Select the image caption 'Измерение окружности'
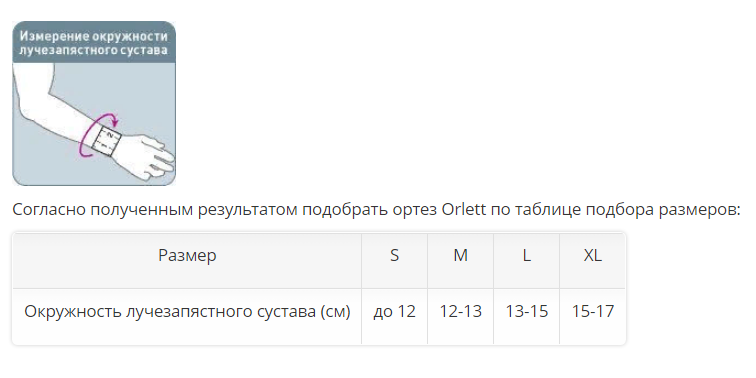Viewport: 756px width, 378px height. tap(94, 36)
